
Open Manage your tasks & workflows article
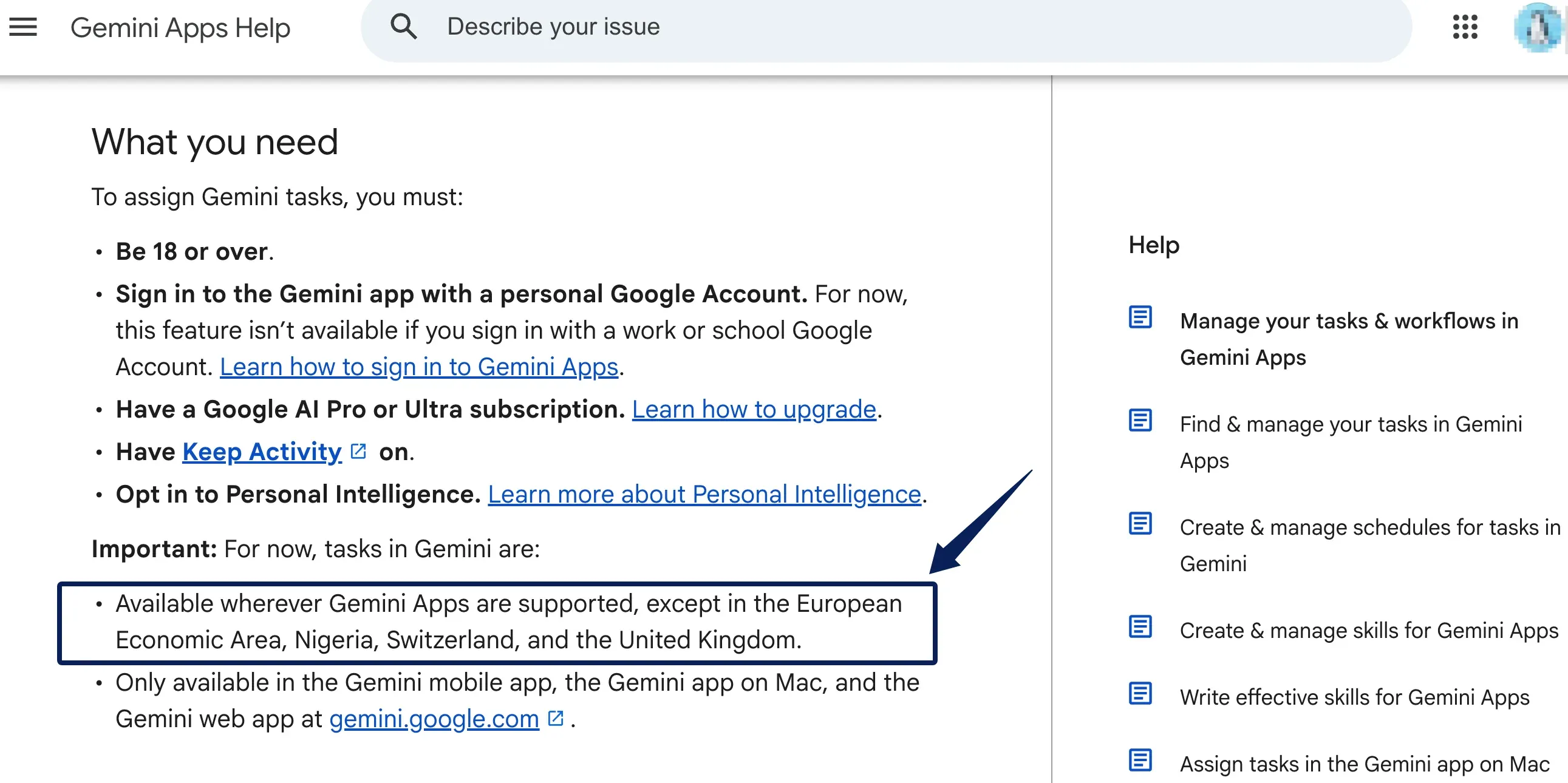click(x=1349, y=339)
